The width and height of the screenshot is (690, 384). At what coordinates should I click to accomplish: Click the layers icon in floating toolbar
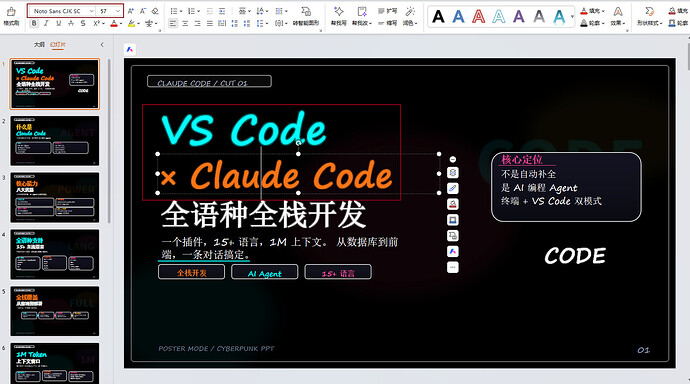[x=453, y=172]
